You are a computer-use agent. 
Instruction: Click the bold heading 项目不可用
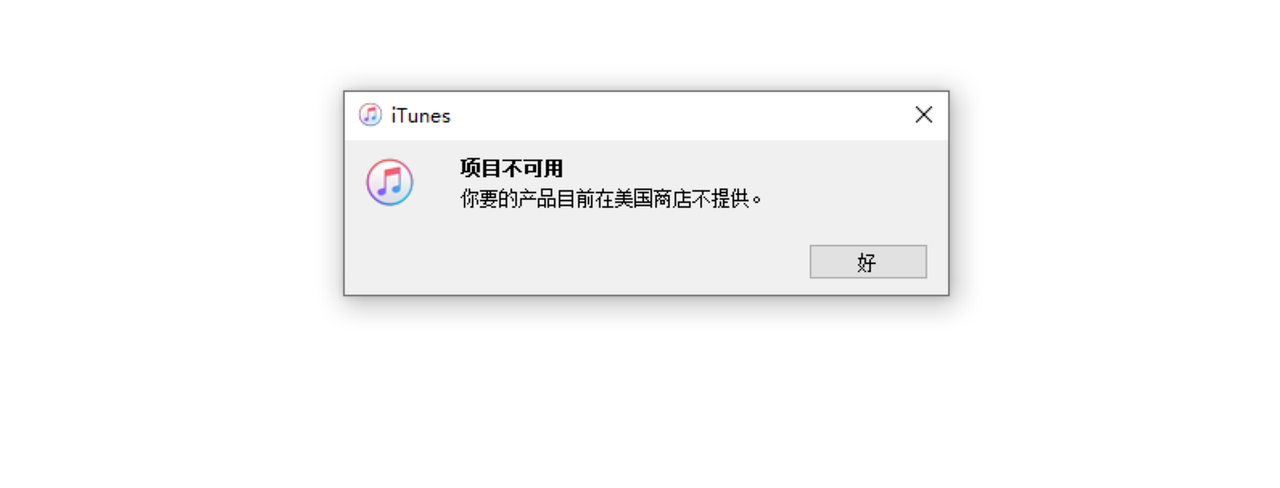[511, 168]
